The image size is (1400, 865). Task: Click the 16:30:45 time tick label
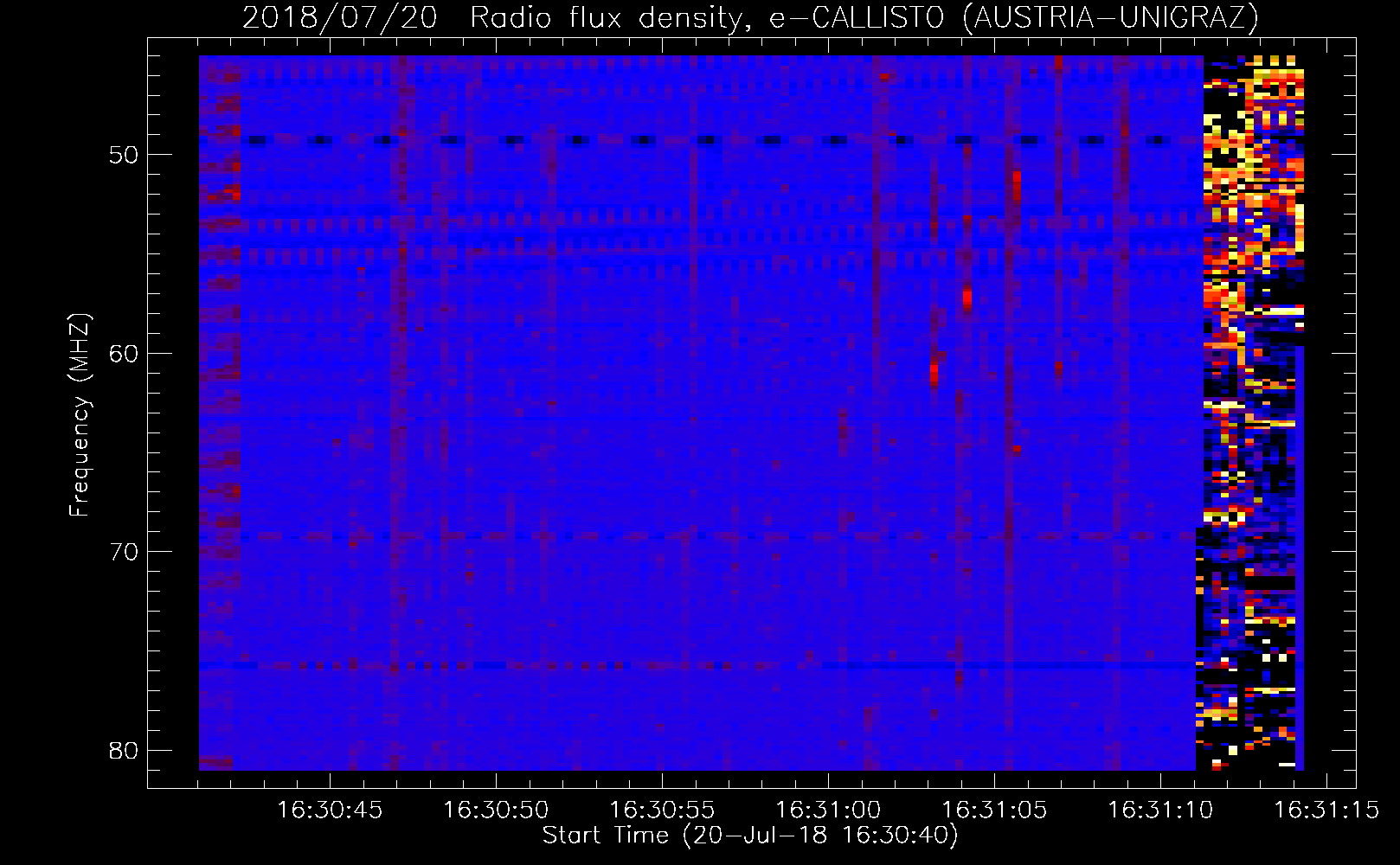(x=330, y=811)
